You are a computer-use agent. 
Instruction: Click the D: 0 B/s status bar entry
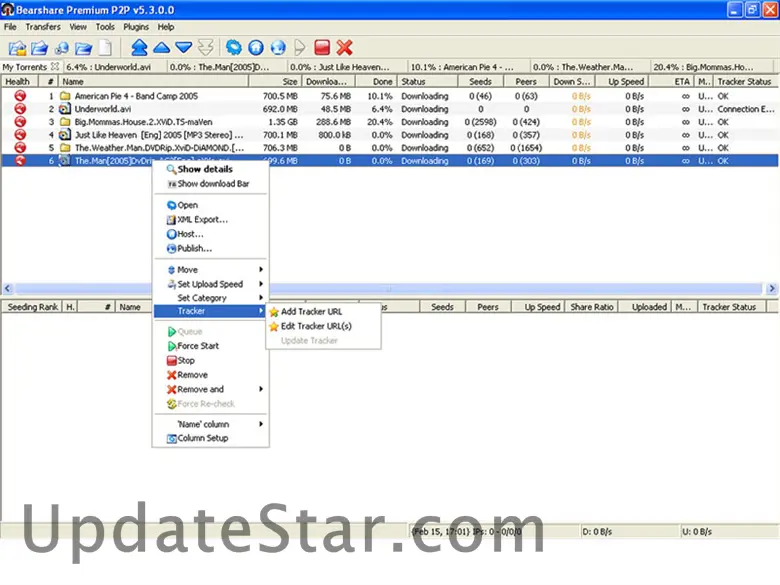point(629,531)
